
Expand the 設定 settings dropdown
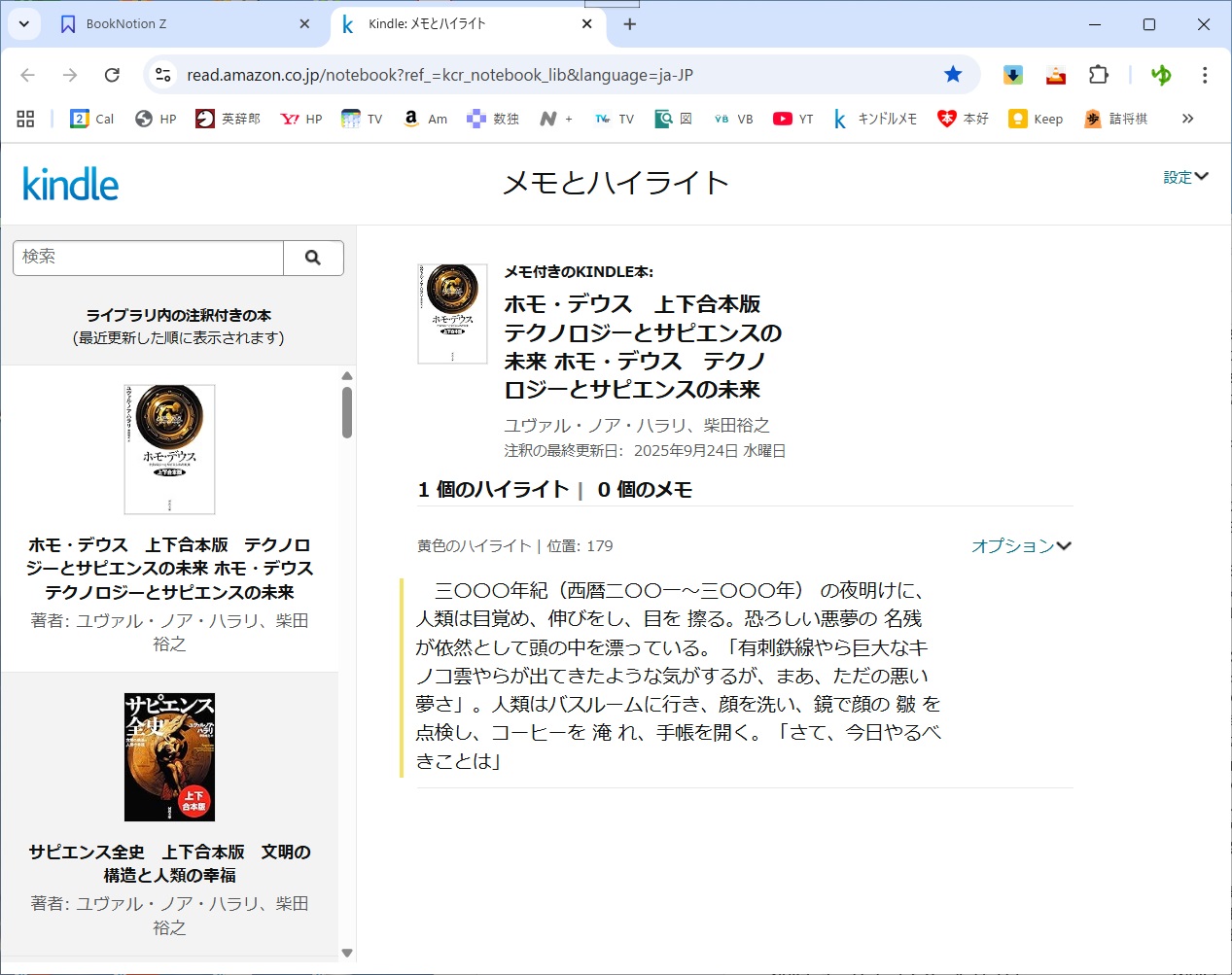point(1185,177)
